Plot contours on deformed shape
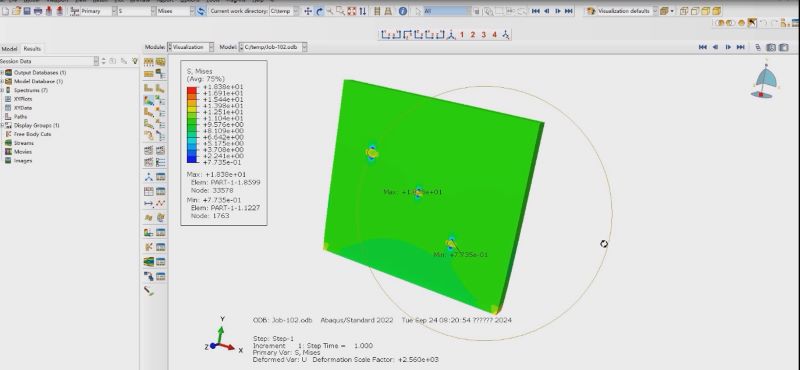The height and width of the screenshot is (370, 800). coord(148,100)
